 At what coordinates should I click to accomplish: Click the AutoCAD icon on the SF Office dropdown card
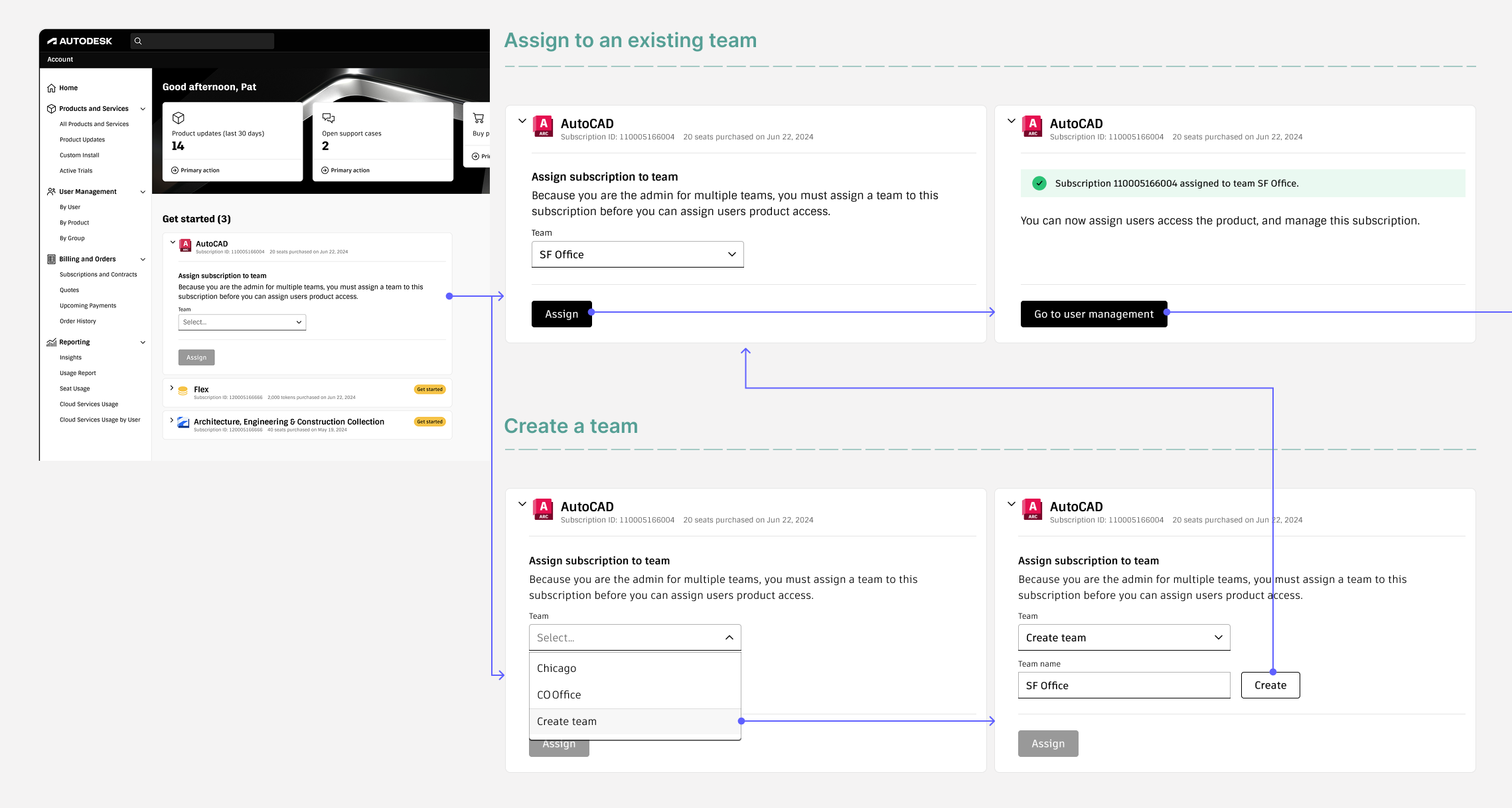[544, 126]
